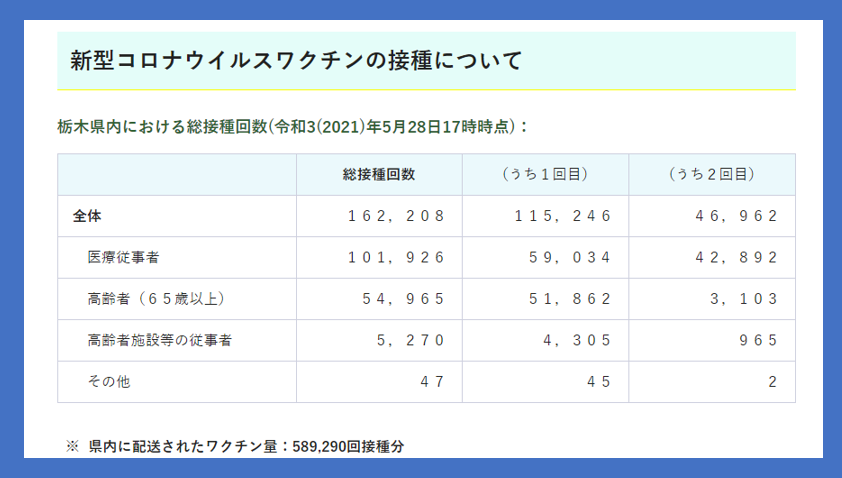Select the 高齢者 total cell 54,965
The image size is (842, 478).
pyautogui.click(x=403, y=298)
